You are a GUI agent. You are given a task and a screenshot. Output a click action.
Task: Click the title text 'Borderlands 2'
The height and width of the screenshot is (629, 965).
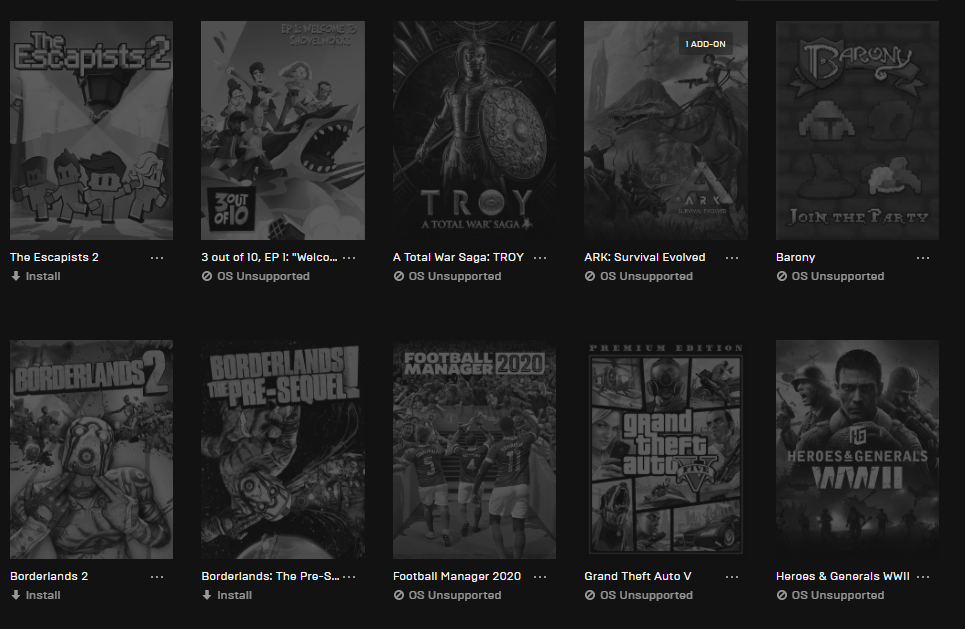[x=49, y=576]
